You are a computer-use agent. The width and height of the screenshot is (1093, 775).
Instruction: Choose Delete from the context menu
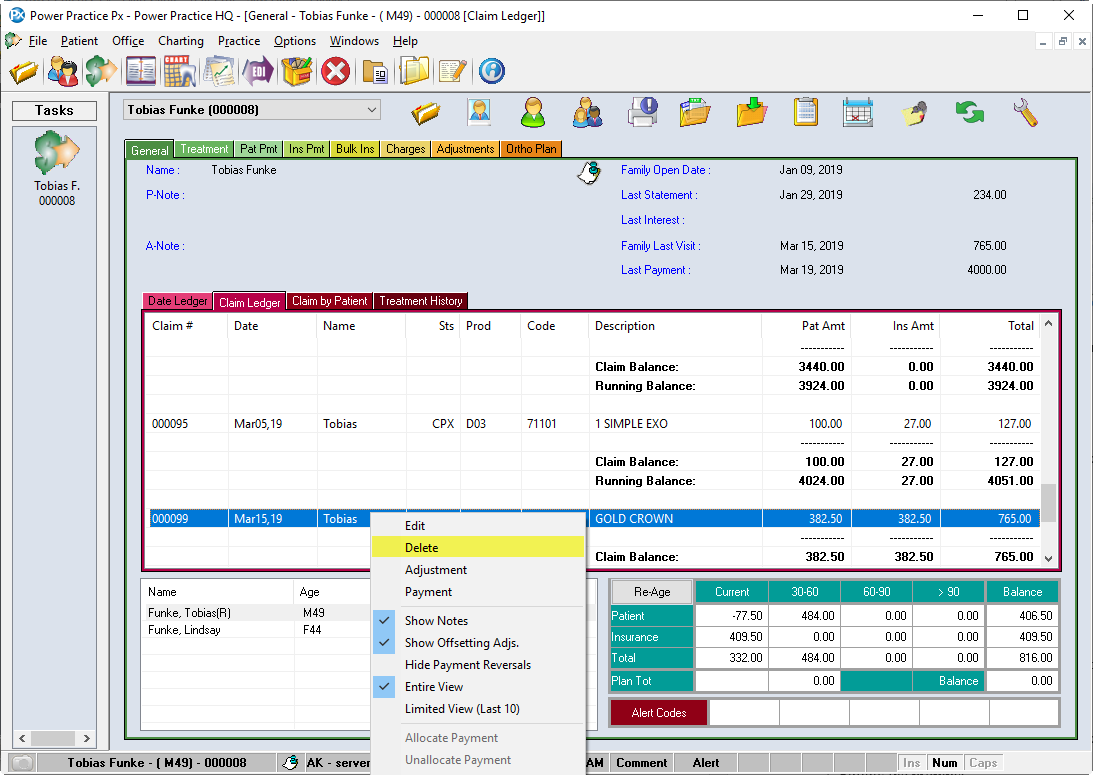point(421,548)
